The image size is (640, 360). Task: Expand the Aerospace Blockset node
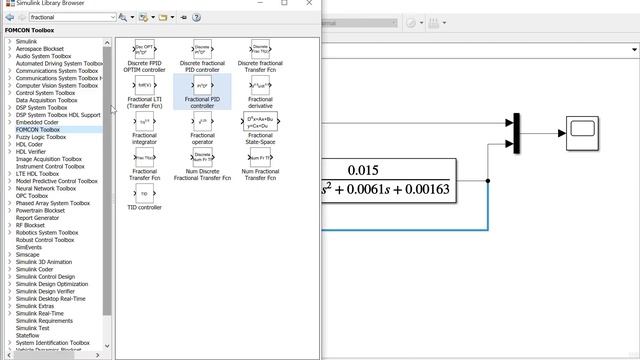tap(10, 49)
